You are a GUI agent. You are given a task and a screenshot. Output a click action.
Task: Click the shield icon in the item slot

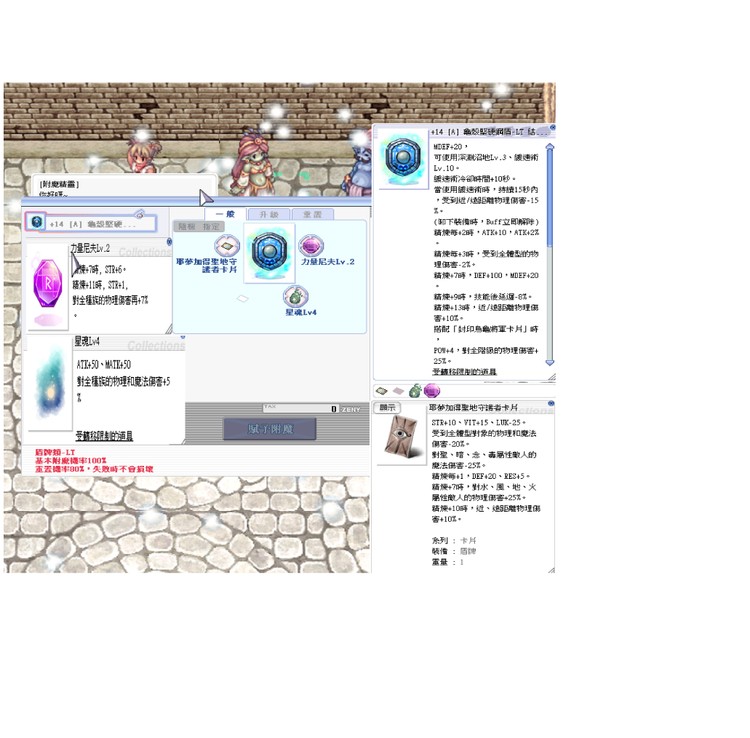click(x=37, y=223)
